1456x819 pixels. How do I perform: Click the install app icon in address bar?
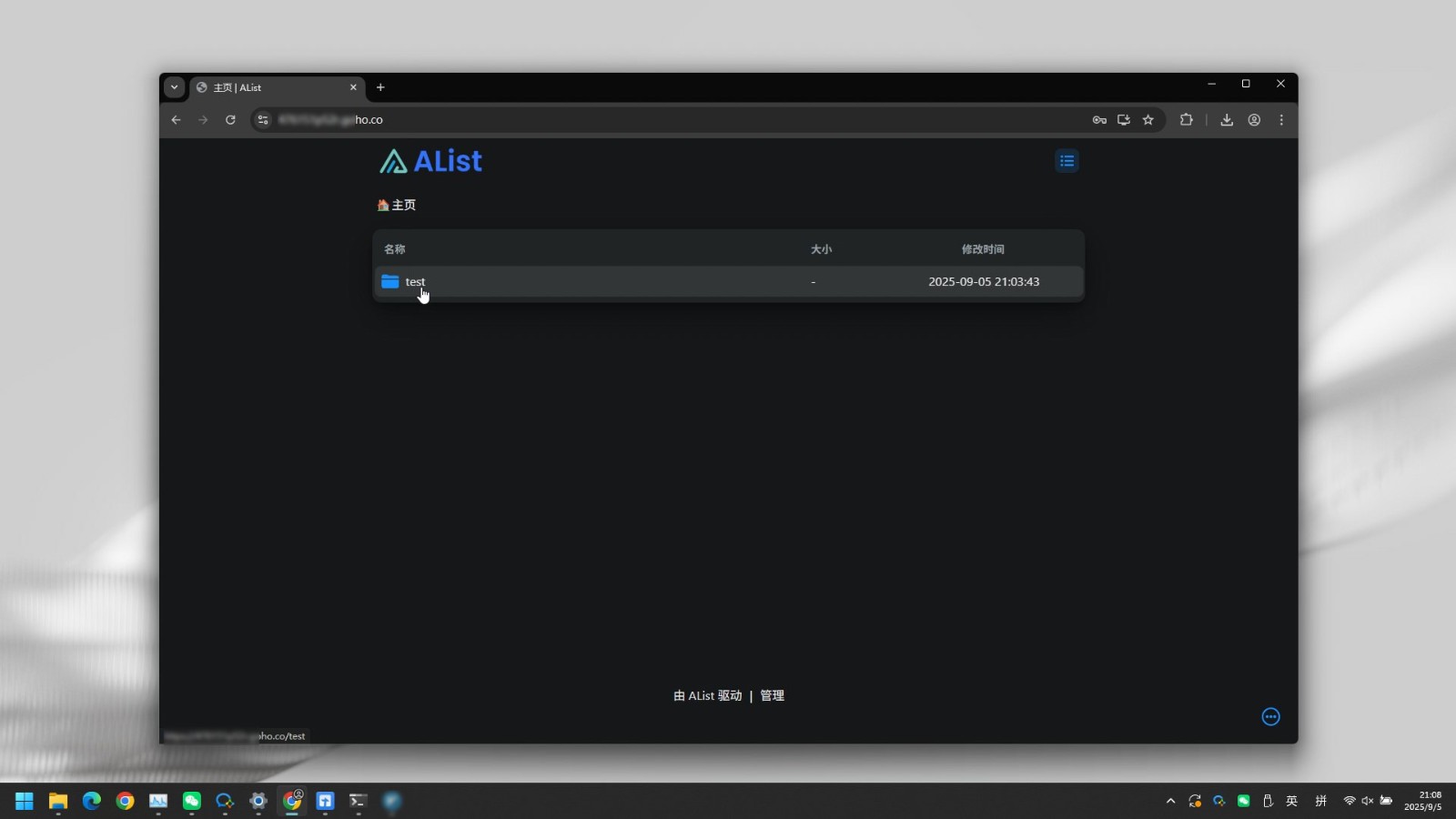point(1124,120)
